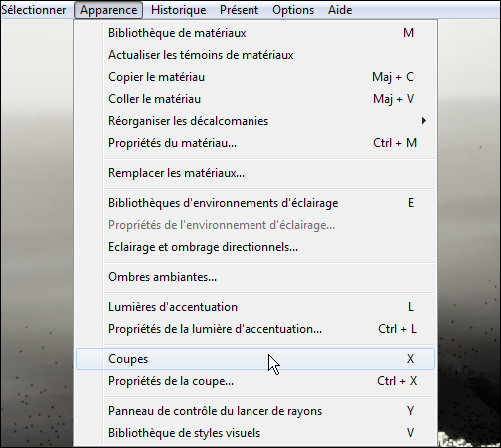Choose Bibliothèque de matériaux
Screen dimensions: 501x448
(255, 33)
